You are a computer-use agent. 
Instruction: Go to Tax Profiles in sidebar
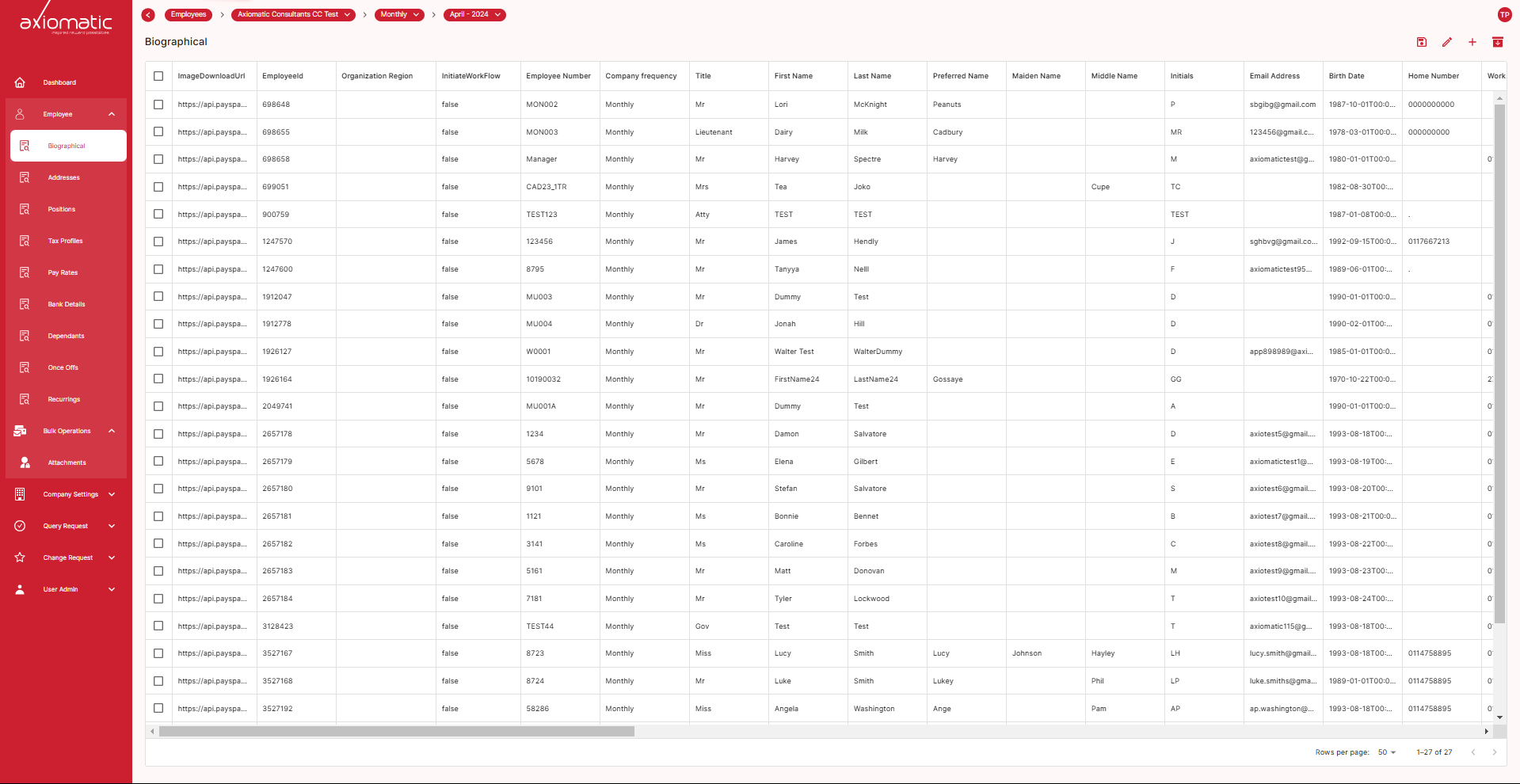coord(65,241)
